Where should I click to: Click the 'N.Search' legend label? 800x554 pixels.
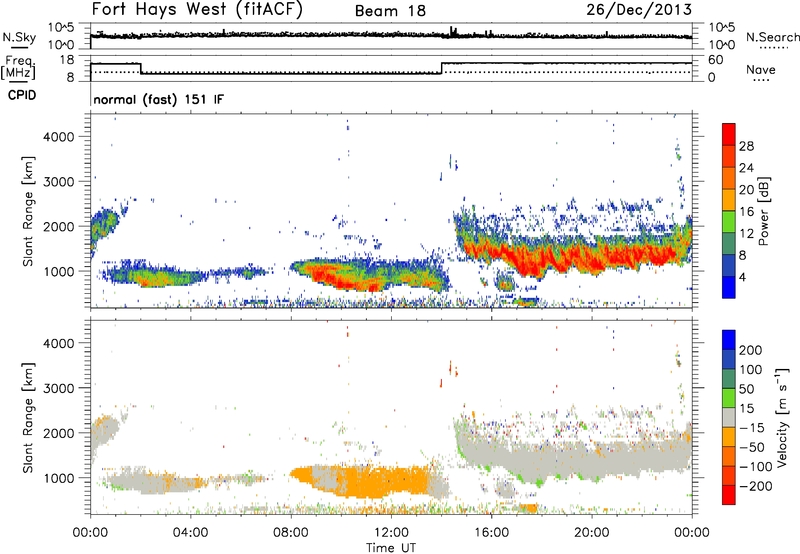772,37
